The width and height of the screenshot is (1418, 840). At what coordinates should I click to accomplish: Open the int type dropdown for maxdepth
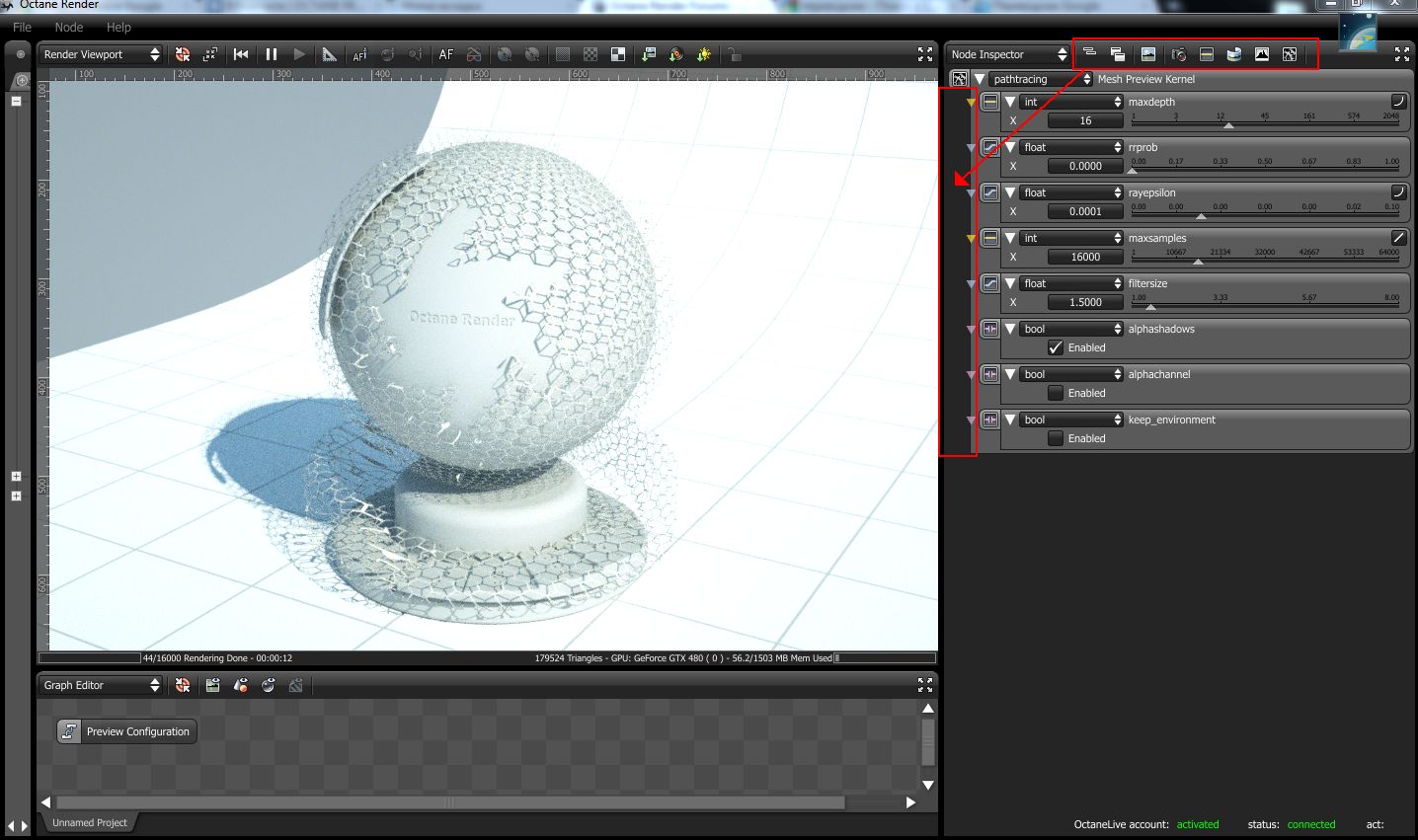[1071, 102]
